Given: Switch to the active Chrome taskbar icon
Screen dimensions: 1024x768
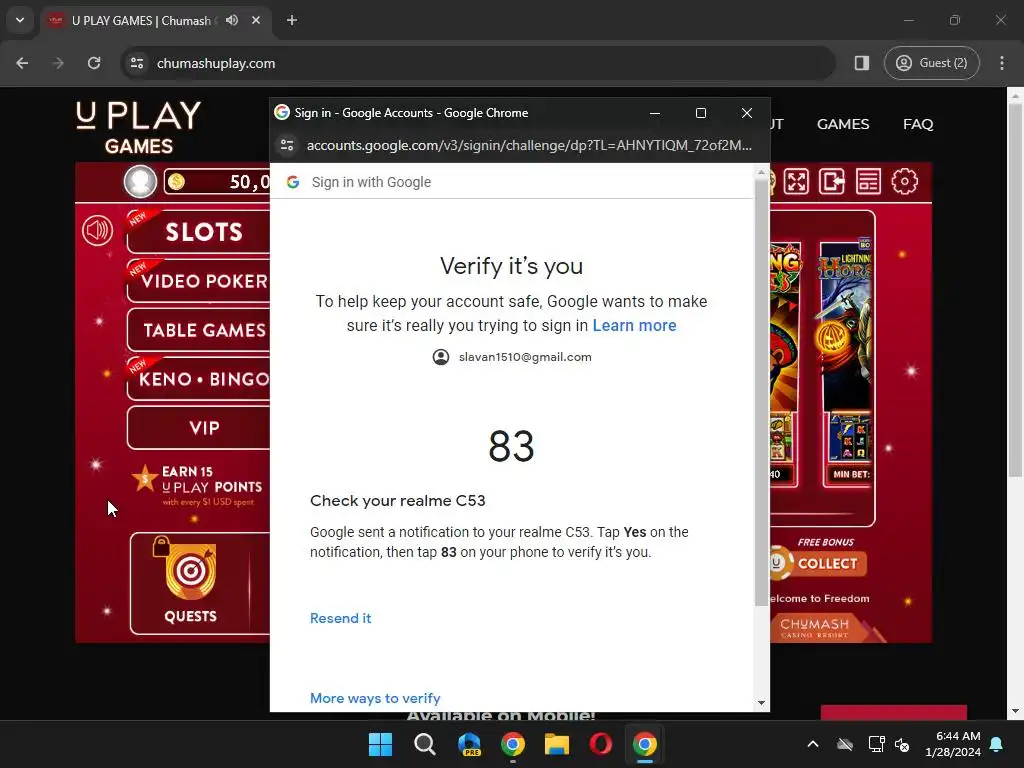Looking at the screenshot, I should click(x=645, y=744).
